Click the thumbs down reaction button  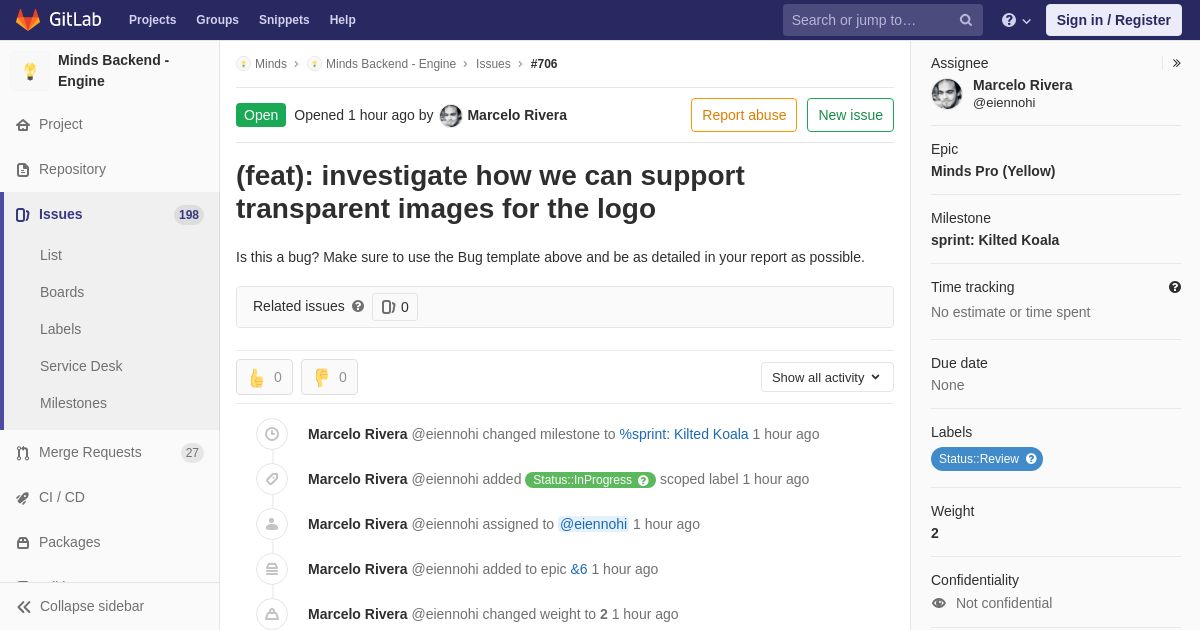[x=329, y=377]
